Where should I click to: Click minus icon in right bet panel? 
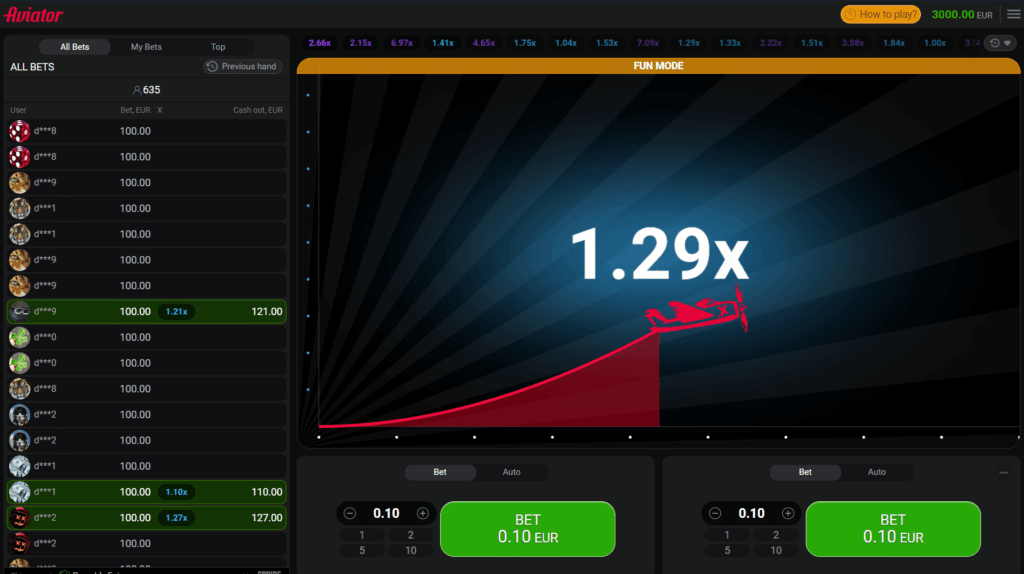pyautogui.click(x=715, y=513)
